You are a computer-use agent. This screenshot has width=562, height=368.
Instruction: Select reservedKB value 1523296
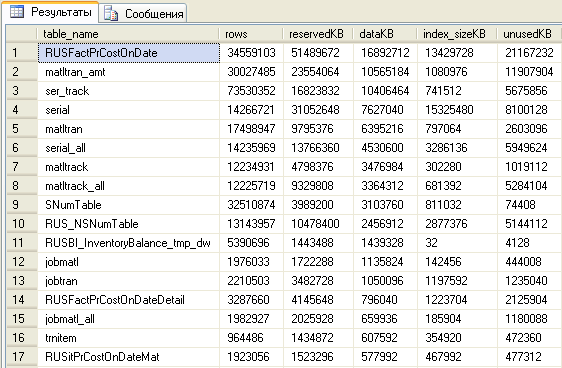click(318, 357)
